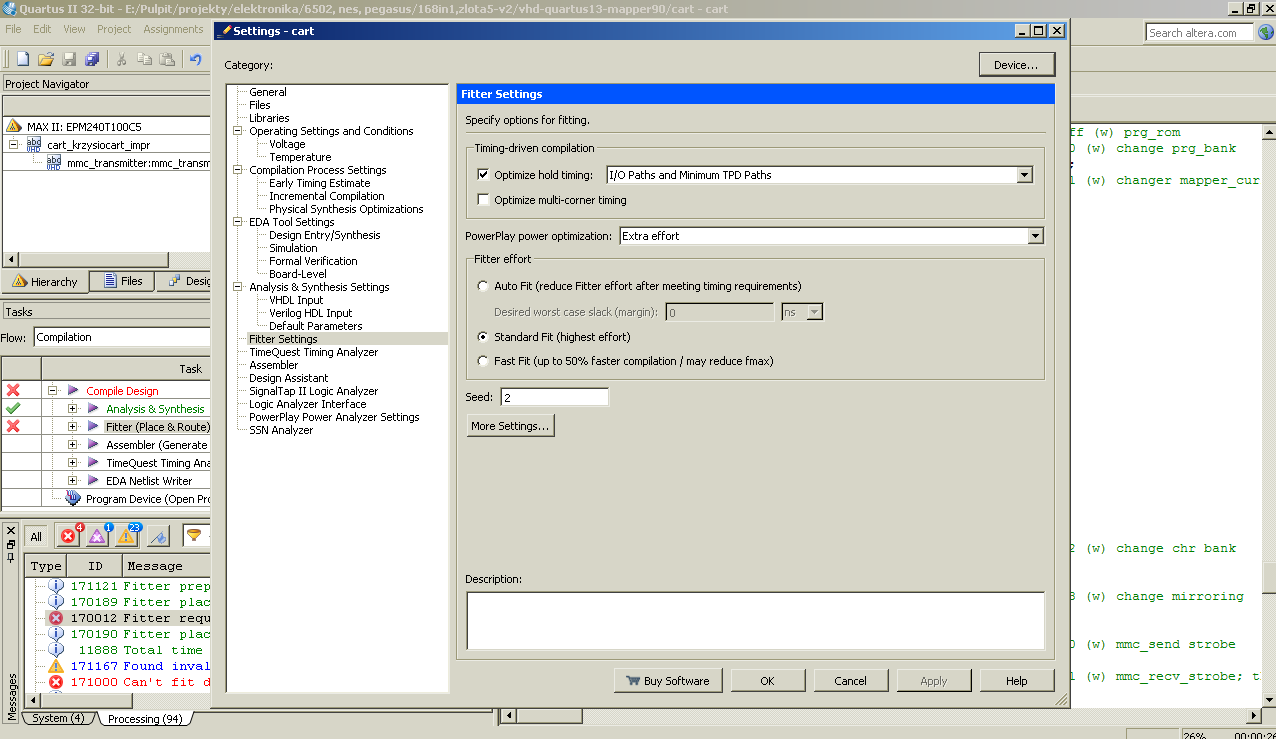This screenshot has height=739, width=1276.
Task: Open the PowerPlay power optimization dropdown
Action: (1036, 236)
